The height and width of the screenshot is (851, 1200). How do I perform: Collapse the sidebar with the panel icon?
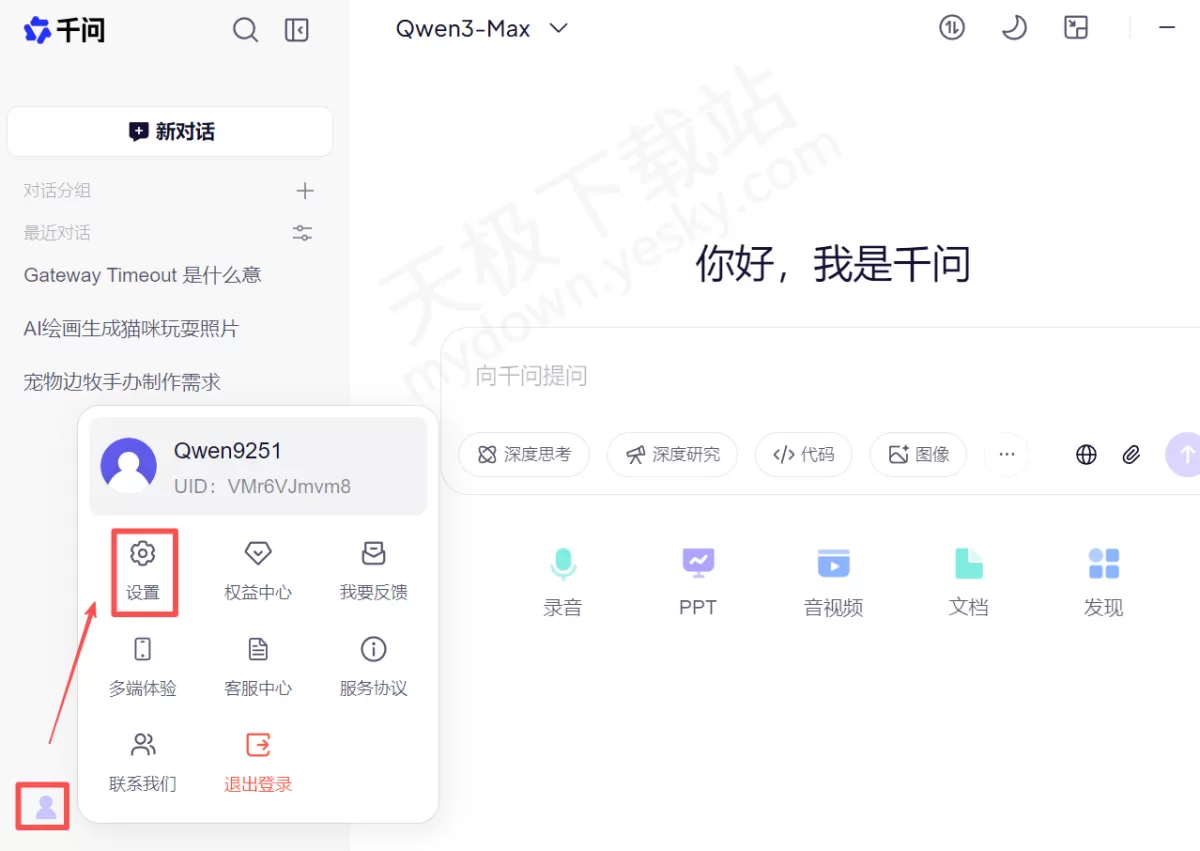click(297, 30)
